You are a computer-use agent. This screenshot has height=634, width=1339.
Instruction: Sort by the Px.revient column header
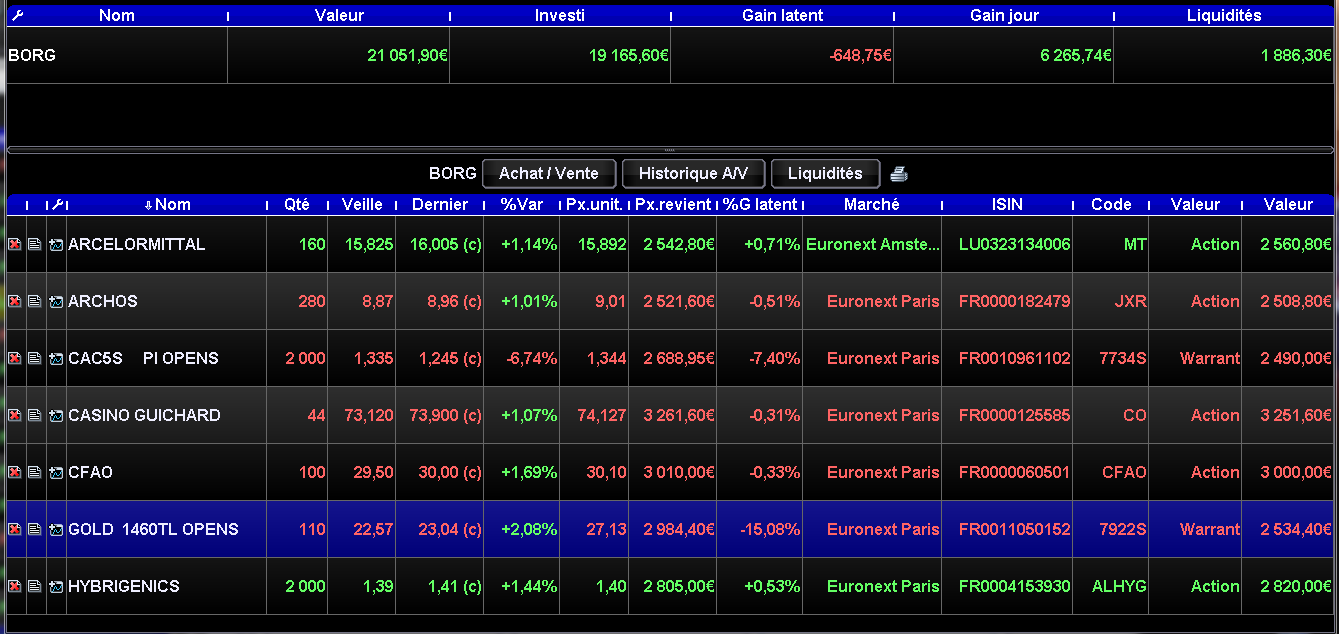[673, 204]
